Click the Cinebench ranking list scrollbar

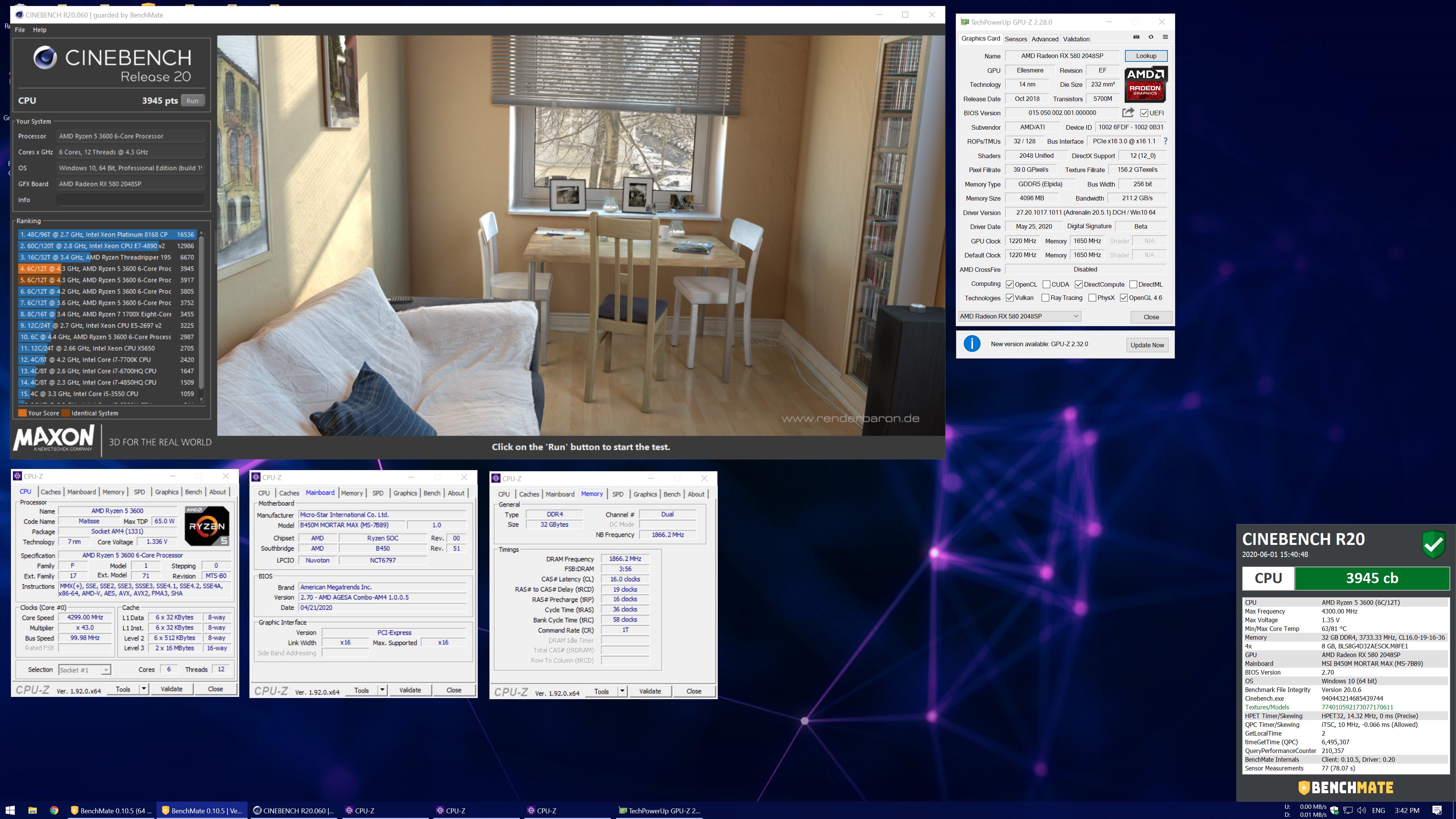[x=201, y=317]
